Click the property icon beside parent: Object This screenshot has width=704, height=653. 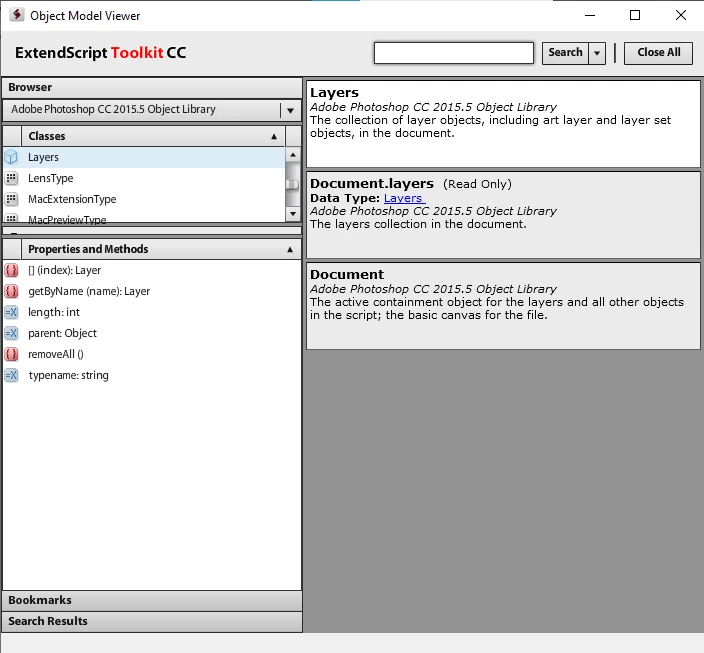(11, 333)
